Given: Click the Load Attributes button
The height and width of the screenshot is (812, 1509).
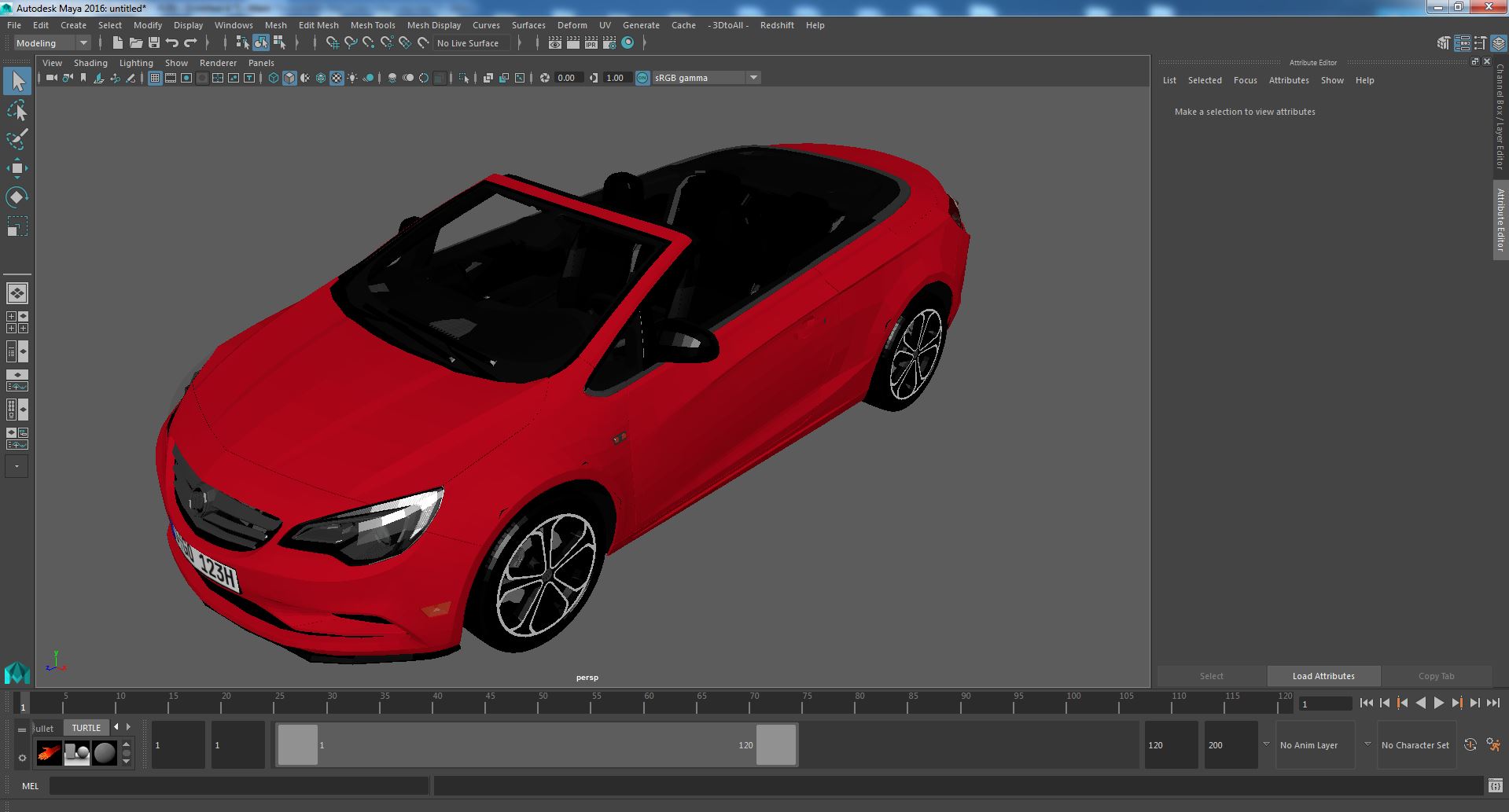Looking at the screenshot, I should tap(1323, 676).
